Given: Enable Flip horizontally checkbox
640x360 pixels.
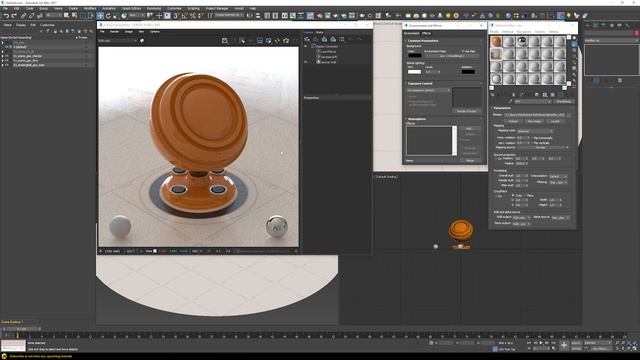Looking at the screenshot, I should coord(533,138).
